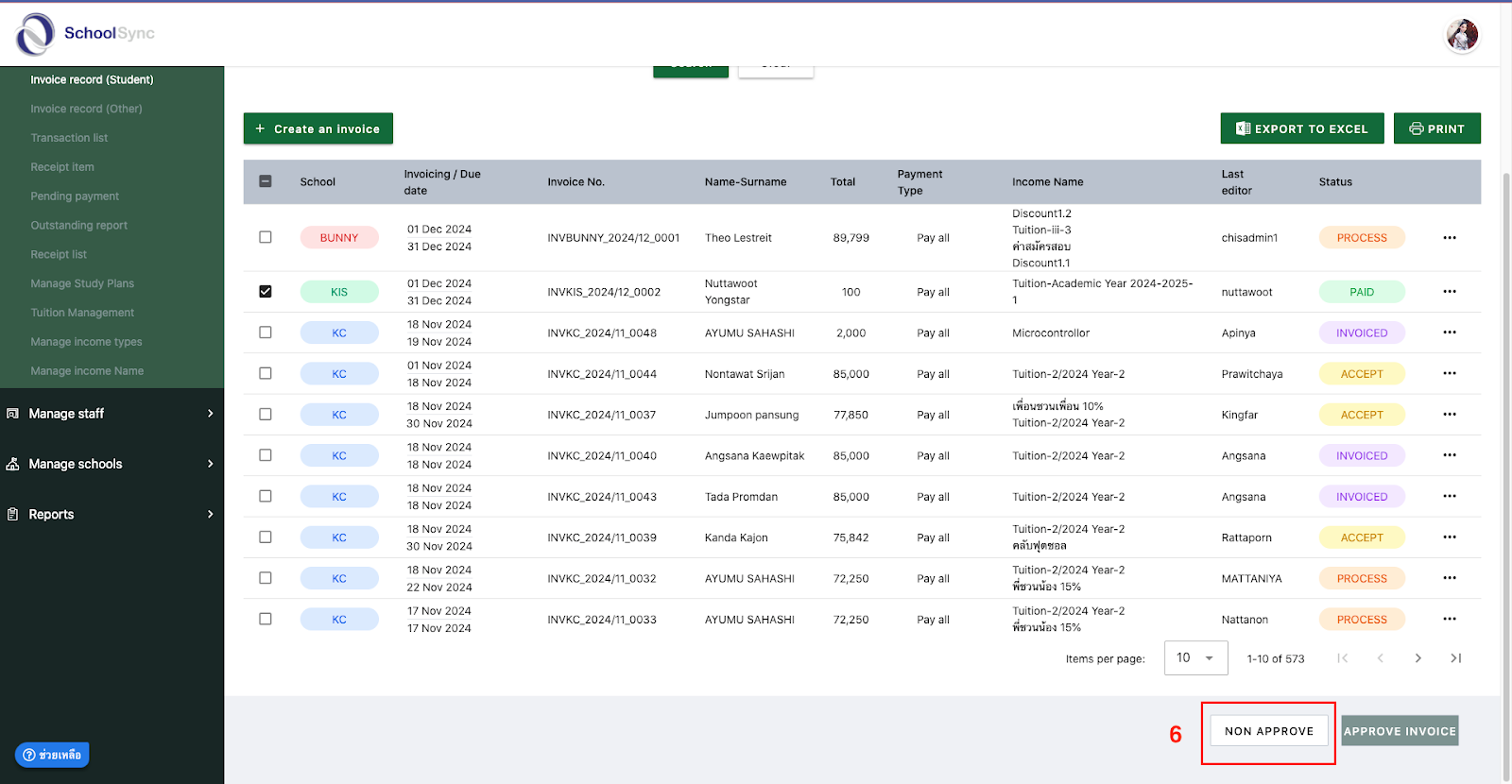Screen dimensions: 1512x784
Task: Open the SchoolSync logo home link
Action: tap(85, 34)
